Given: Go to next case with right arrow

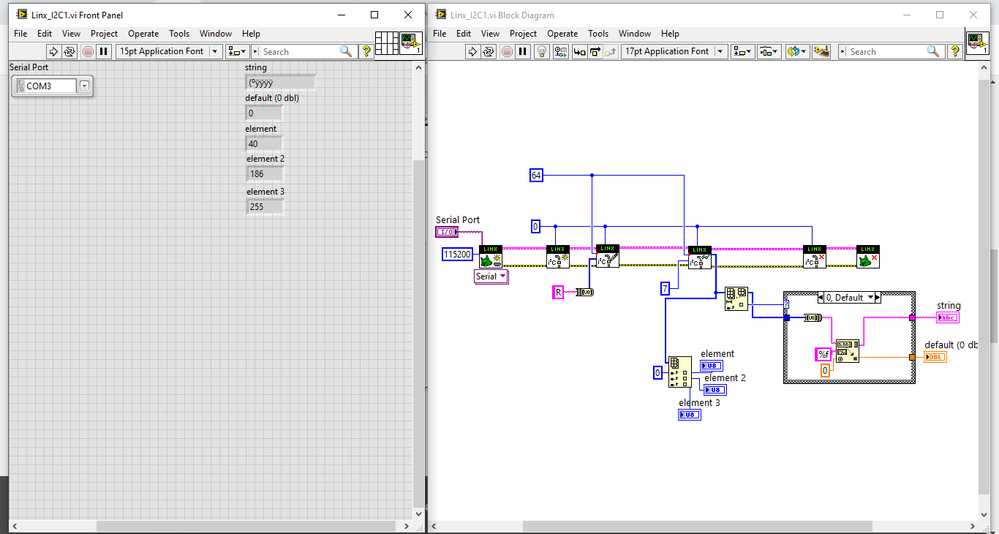Looking at the screenshot, I should click(877, 298).
